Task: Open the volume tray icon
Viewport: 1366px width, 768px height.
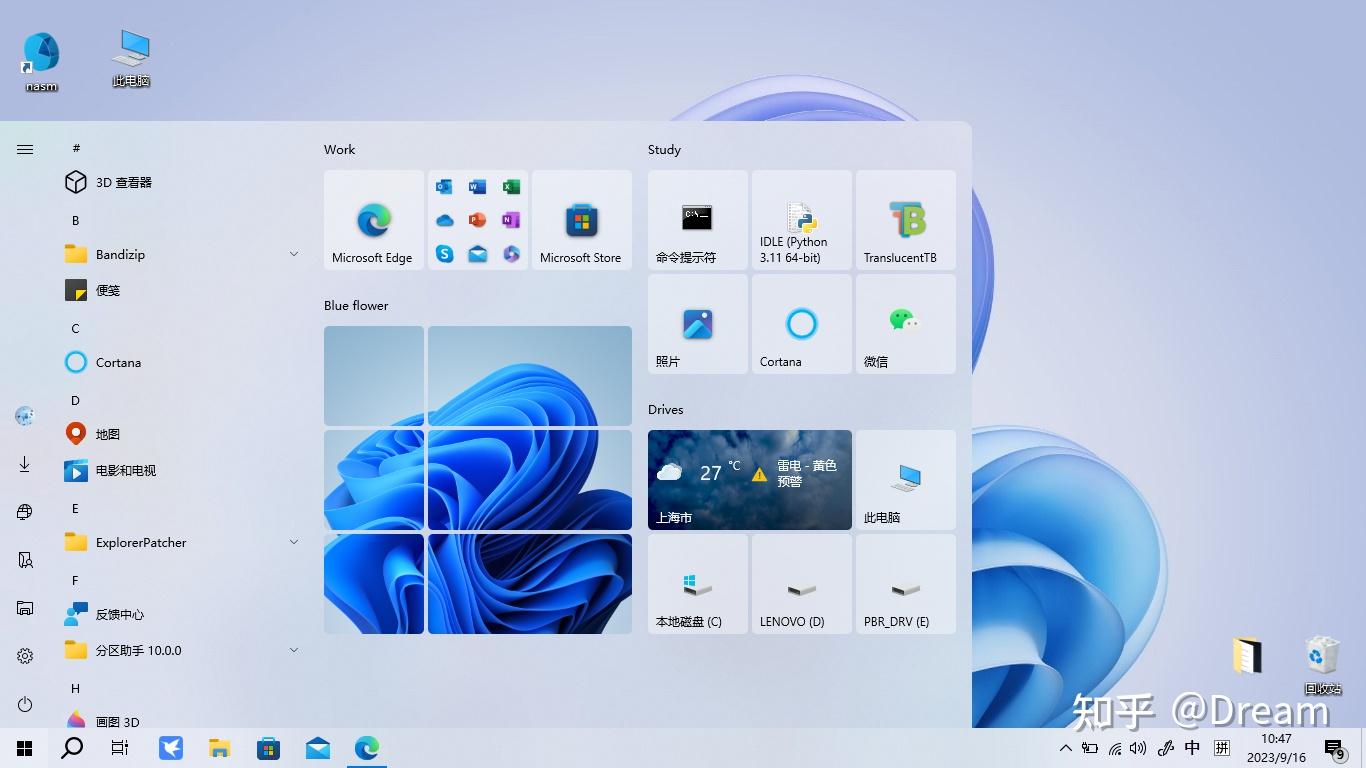Action: tap(1138, 748)
